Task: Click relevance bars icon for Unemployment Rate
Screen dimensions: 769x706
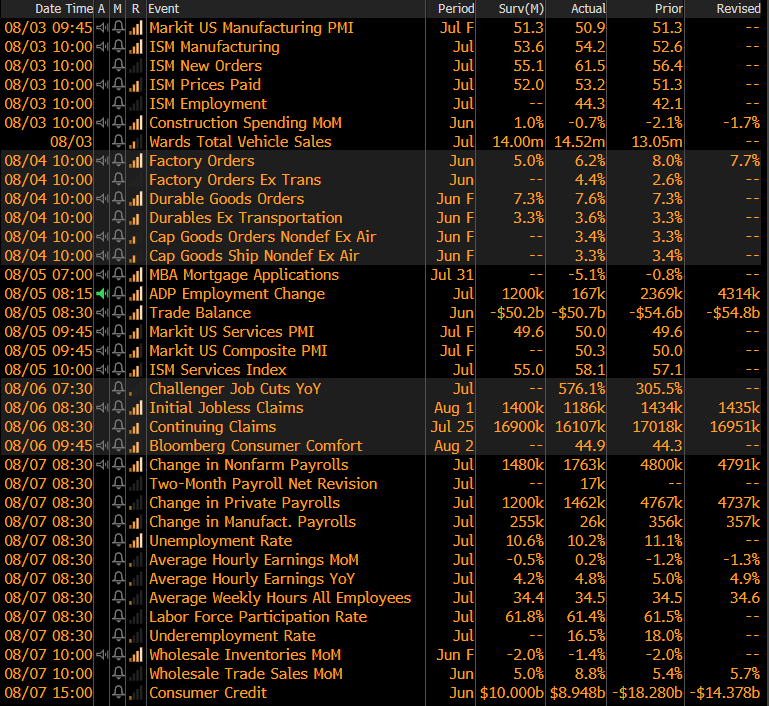Action: pos(135,541)
